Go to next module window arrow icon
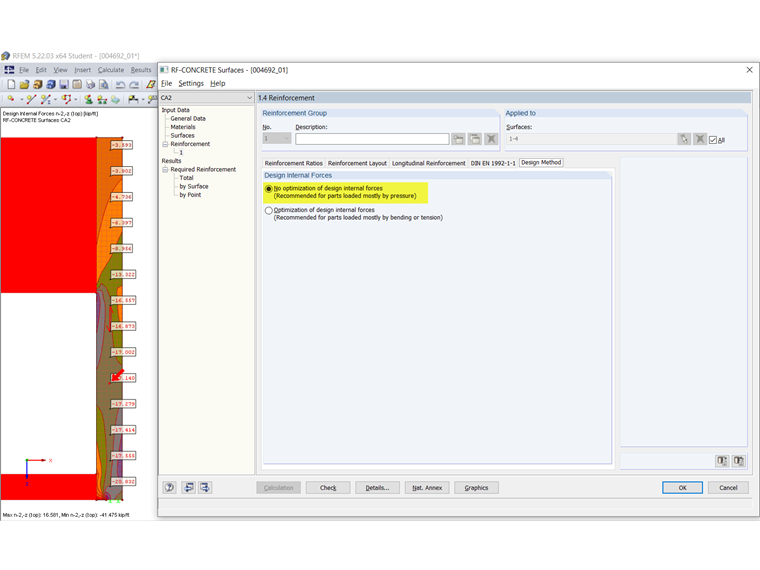This screenshot has width=760, height=570. [x=205, y=487]
